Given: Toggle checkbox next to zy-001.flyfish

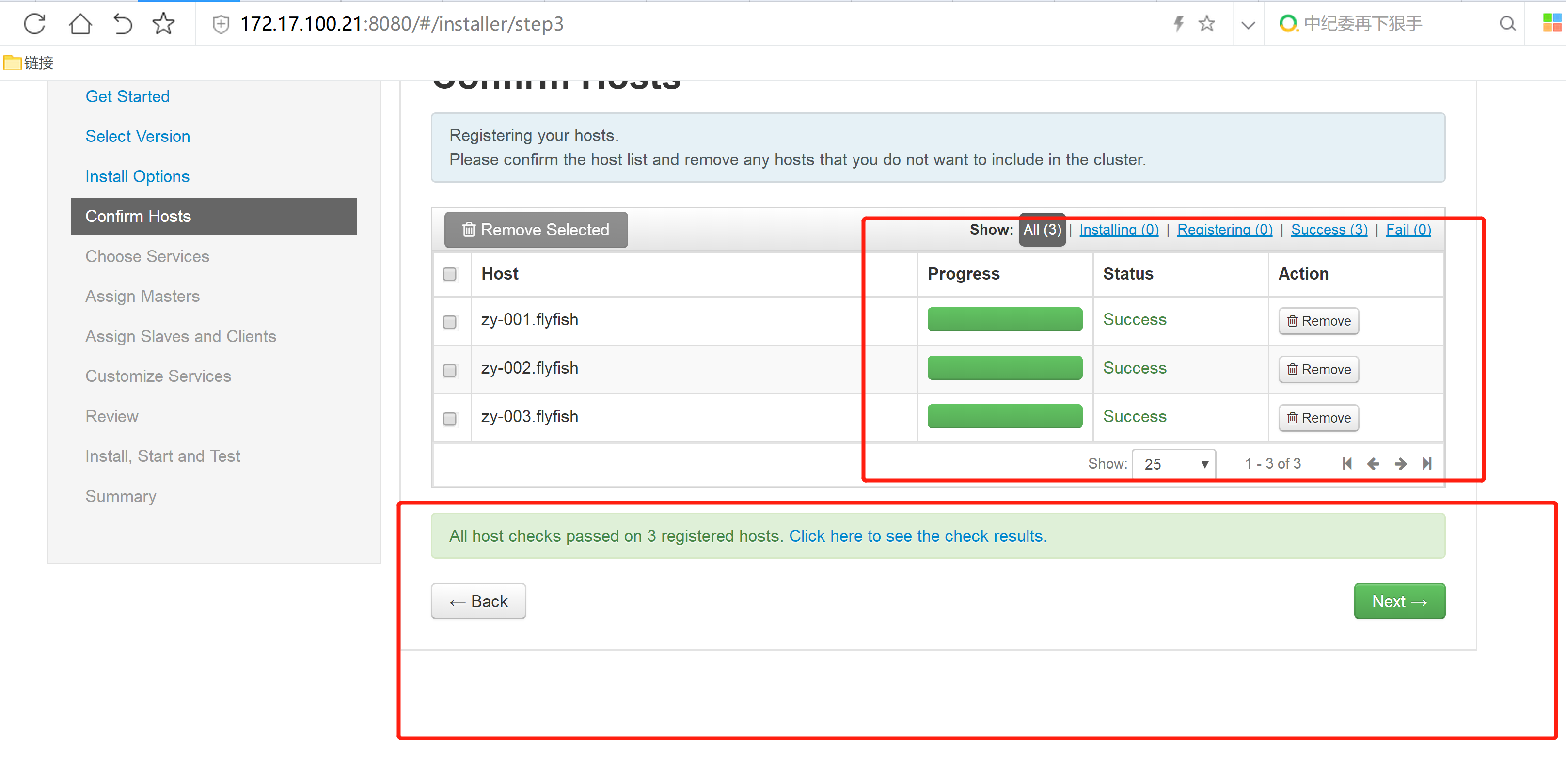Looking at the screenshot, I should pyautogui.click(x=449, y=321).
